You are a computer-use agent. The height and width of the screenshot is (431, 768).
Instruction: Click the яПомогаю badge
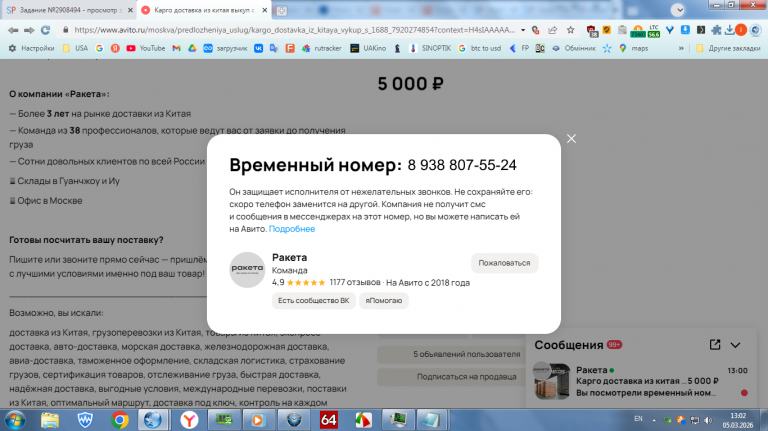[384, 300]
